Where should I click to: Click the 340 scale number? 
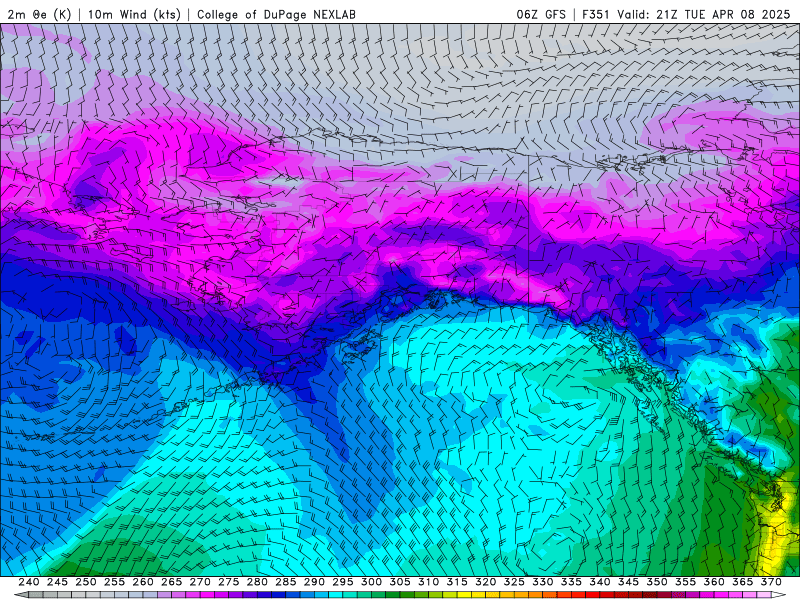point(600,582)
